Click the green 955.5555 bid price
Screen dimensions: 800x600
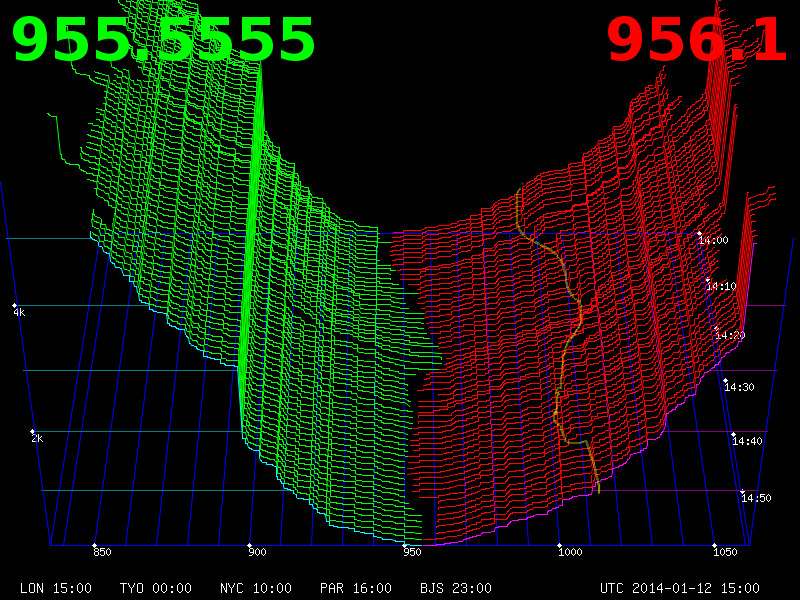(x=163, y=42)
